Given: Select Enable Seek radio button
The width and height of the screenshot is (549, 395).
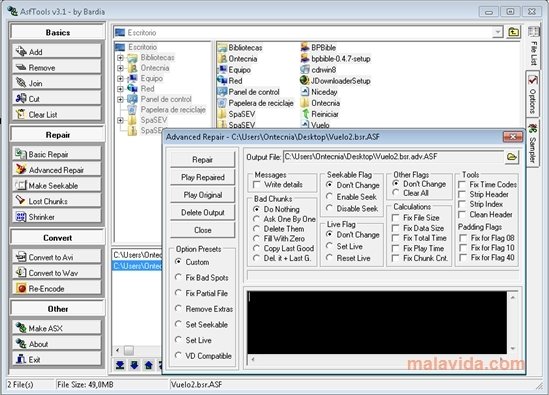Looking at the screenshot, I should 329,196.
